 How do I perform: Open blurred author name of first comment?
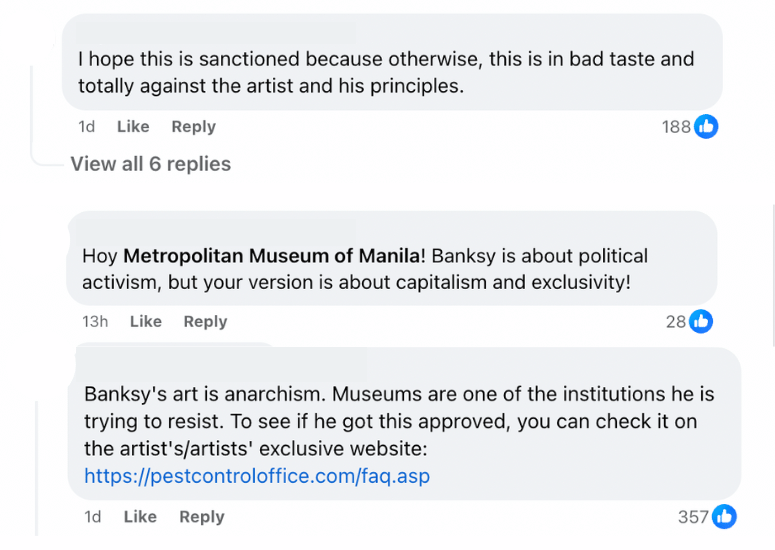point(215,33)
